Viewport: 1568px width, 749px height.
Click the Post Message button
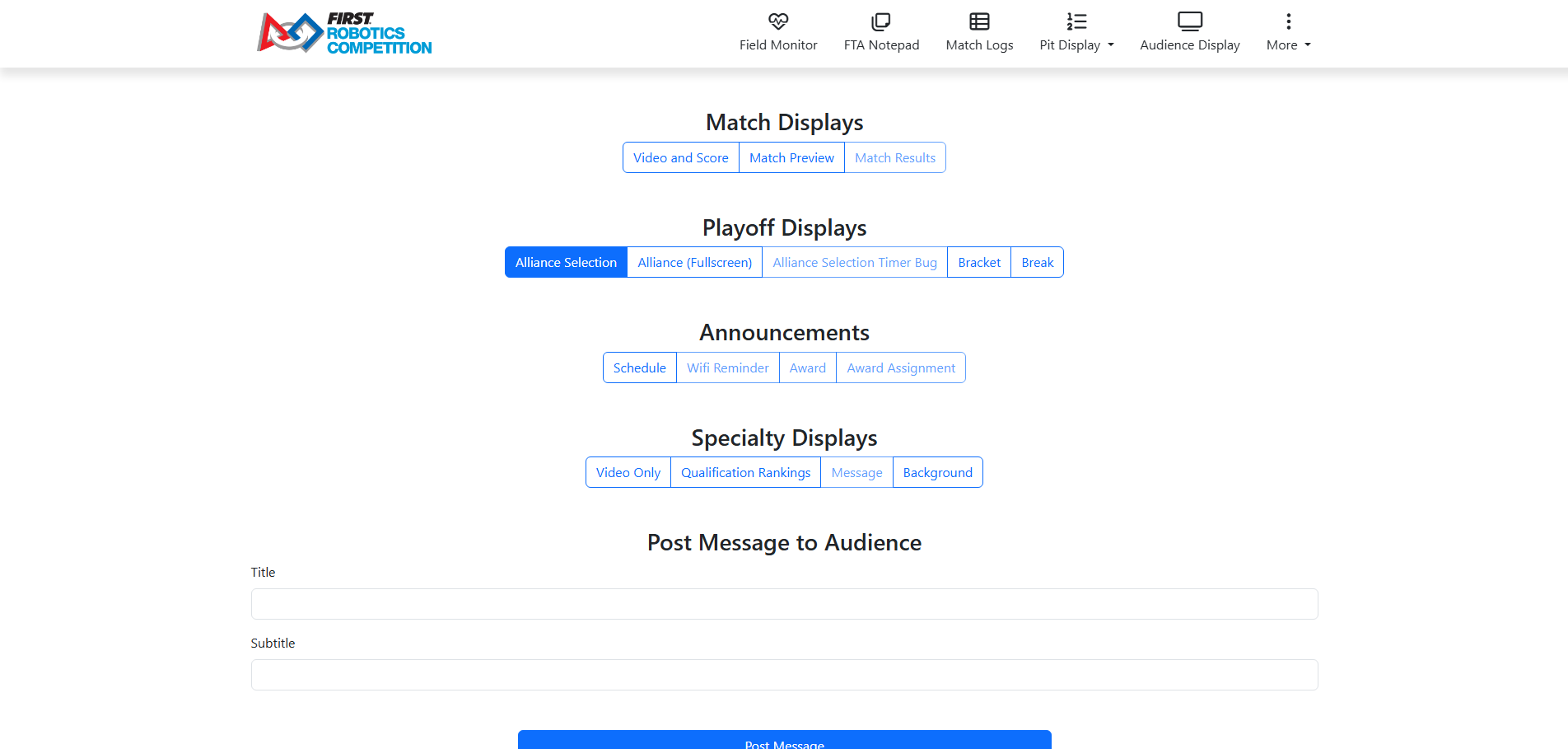pos(784,740)
